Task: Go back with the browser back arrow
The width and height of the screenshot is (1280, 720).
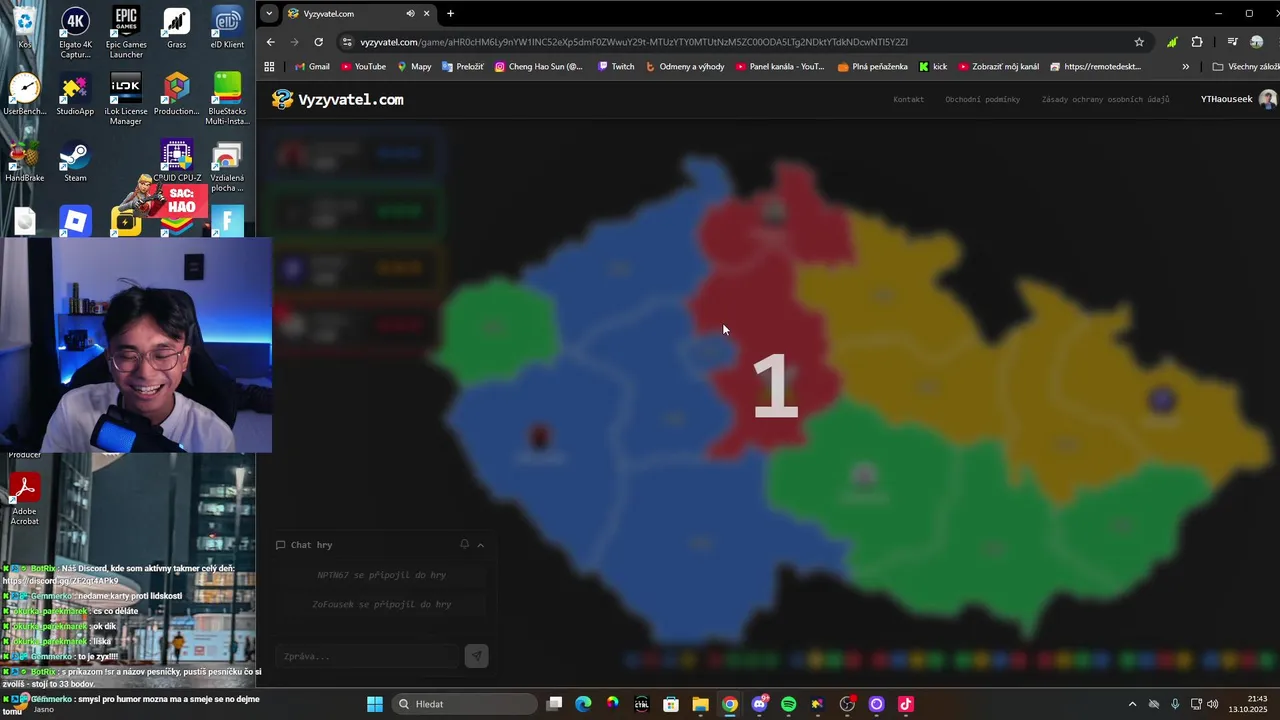Action: click(x=270, y=42)
